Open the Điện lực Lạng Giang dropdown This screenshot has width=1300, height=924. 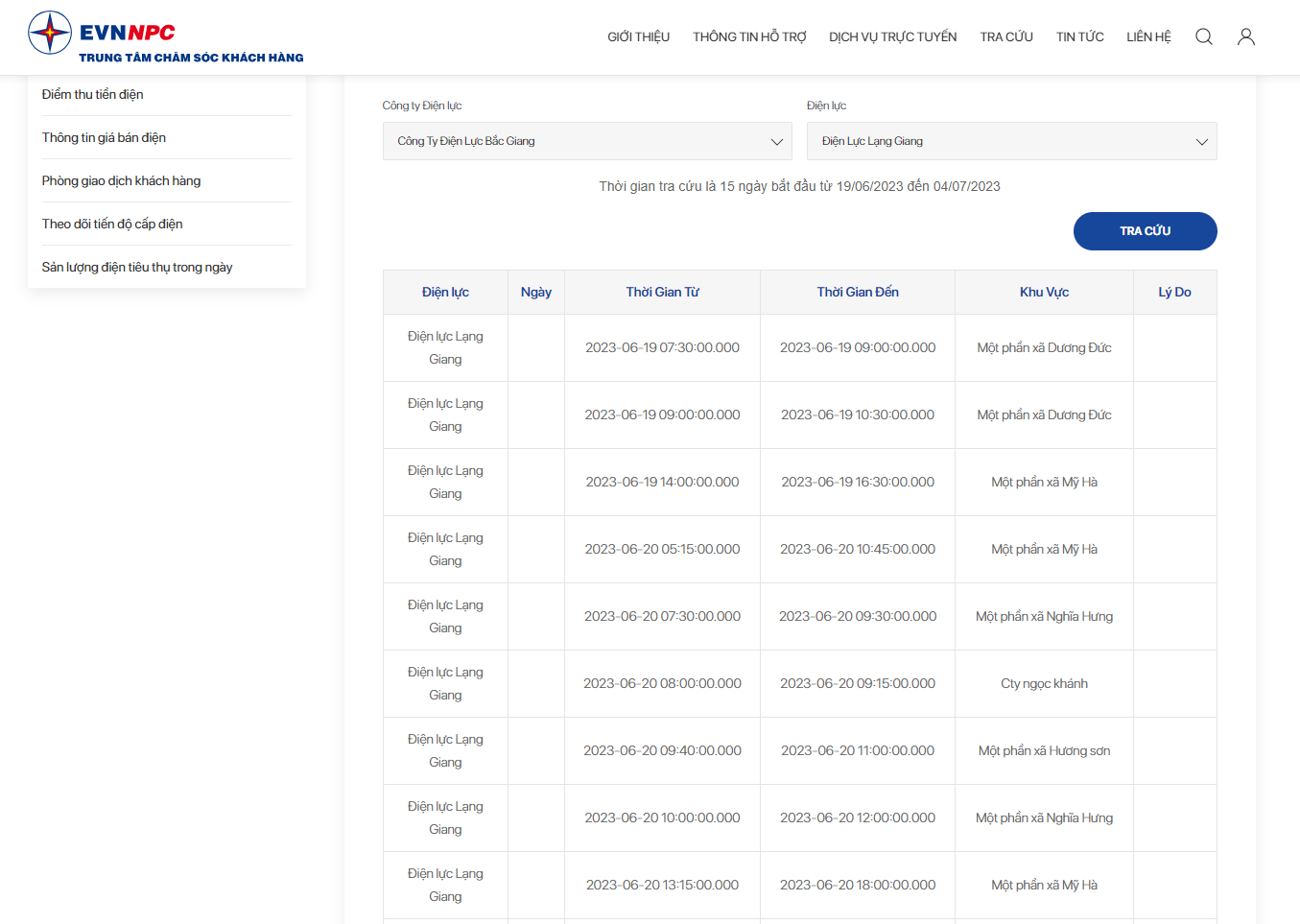(1011, 141)
